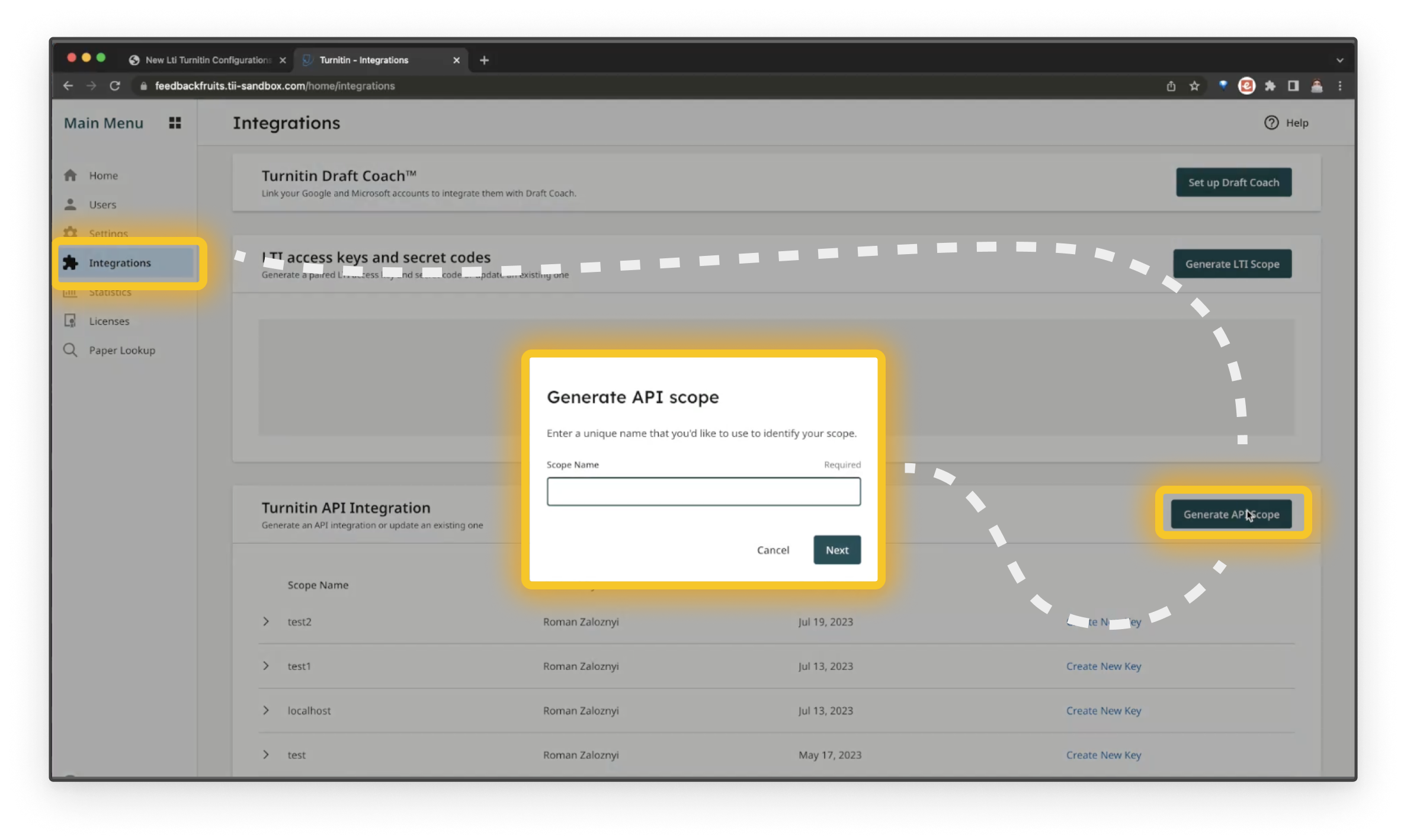This screenshot has width=1404, height=840.
Task: Click the Turnitin Draft Coach heading
Action: (x=339, y=175)
